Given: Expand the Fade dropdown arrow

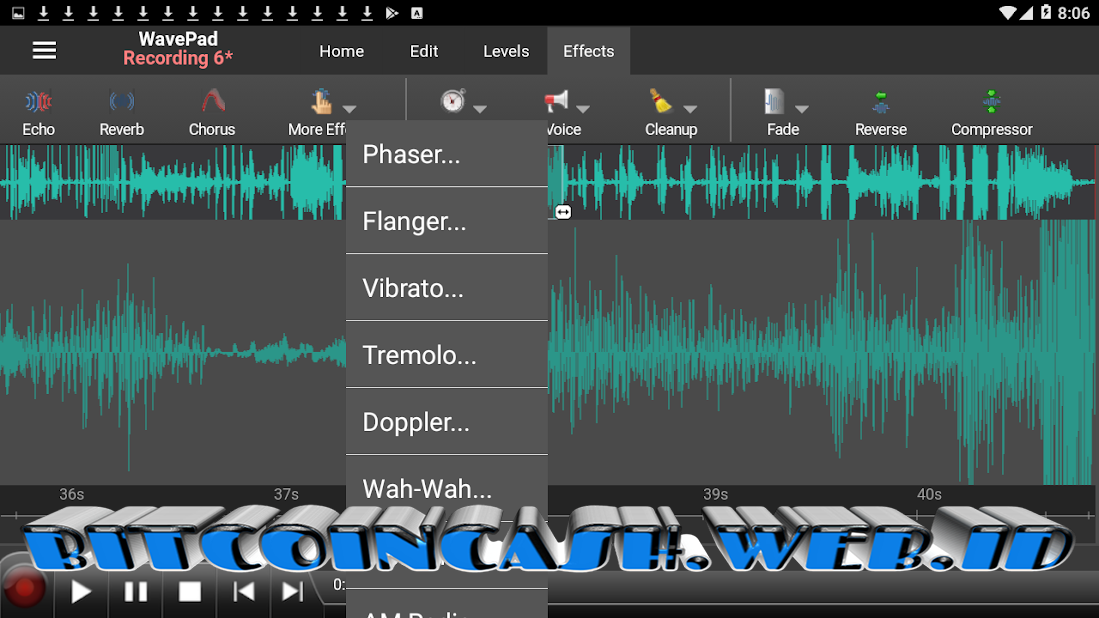Looking at the screenshot, I should [x=803, y=109].
